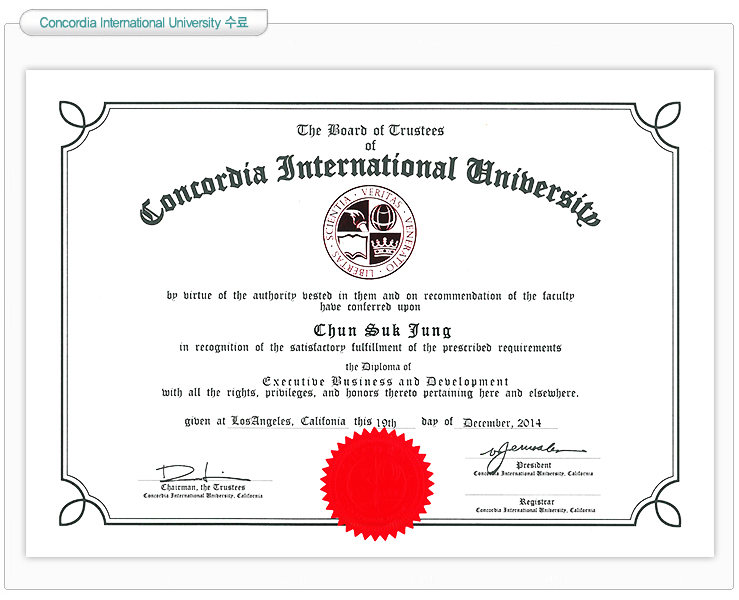Click 'the Diploma of' text
Screen dimensions: 739x600
[378, 367]
